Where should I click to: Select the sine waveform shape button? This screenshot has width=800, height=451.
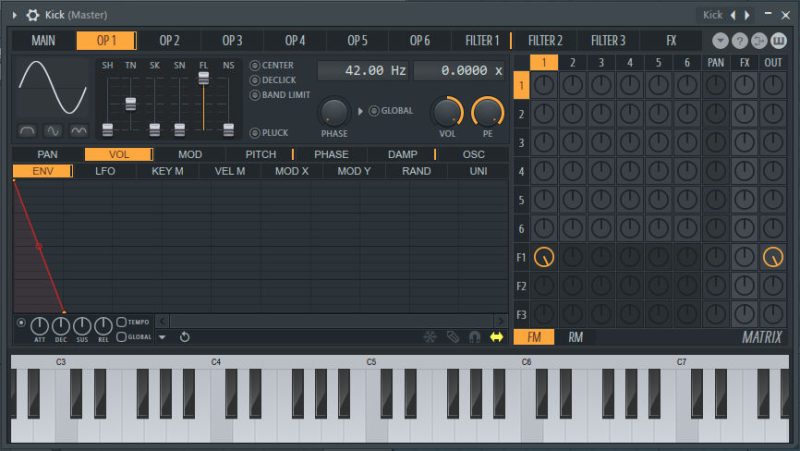pos(53,131)
